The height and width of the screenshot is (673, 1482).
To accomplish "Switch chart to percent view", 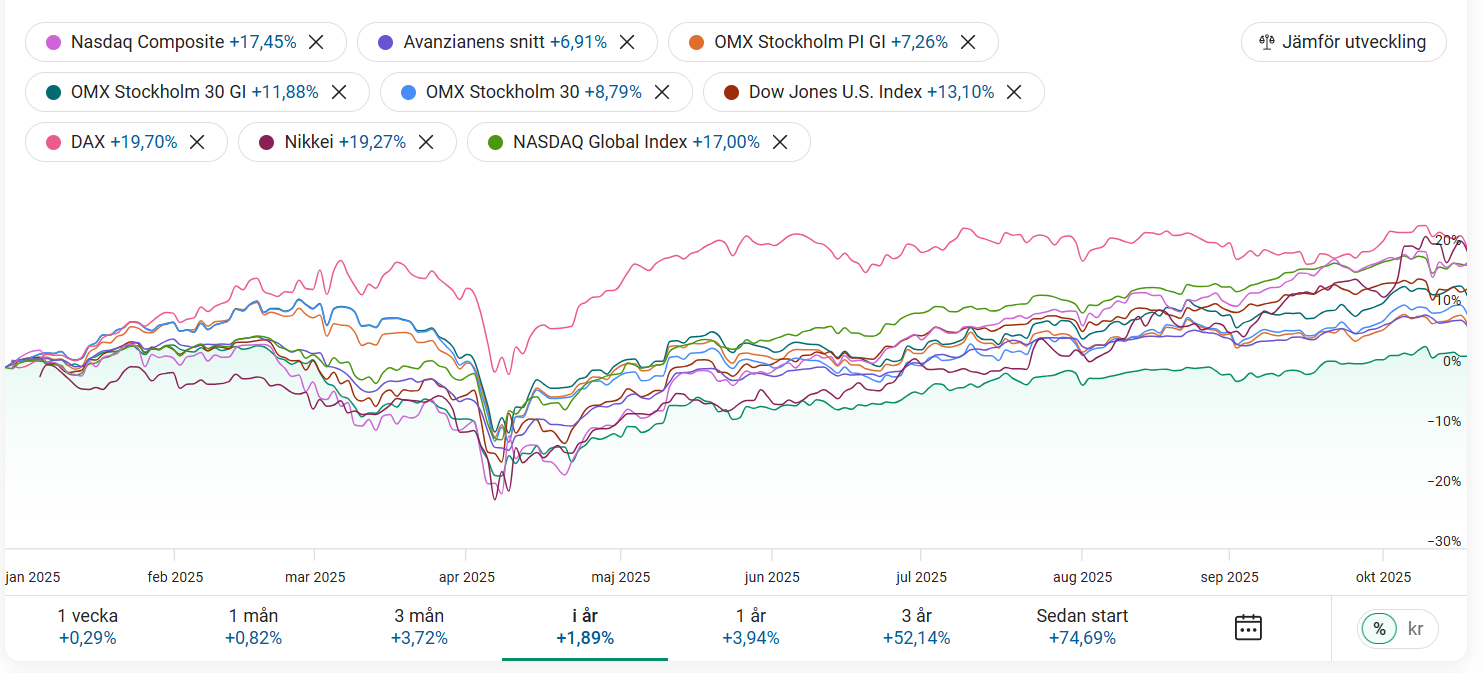I will [1379, 629].
